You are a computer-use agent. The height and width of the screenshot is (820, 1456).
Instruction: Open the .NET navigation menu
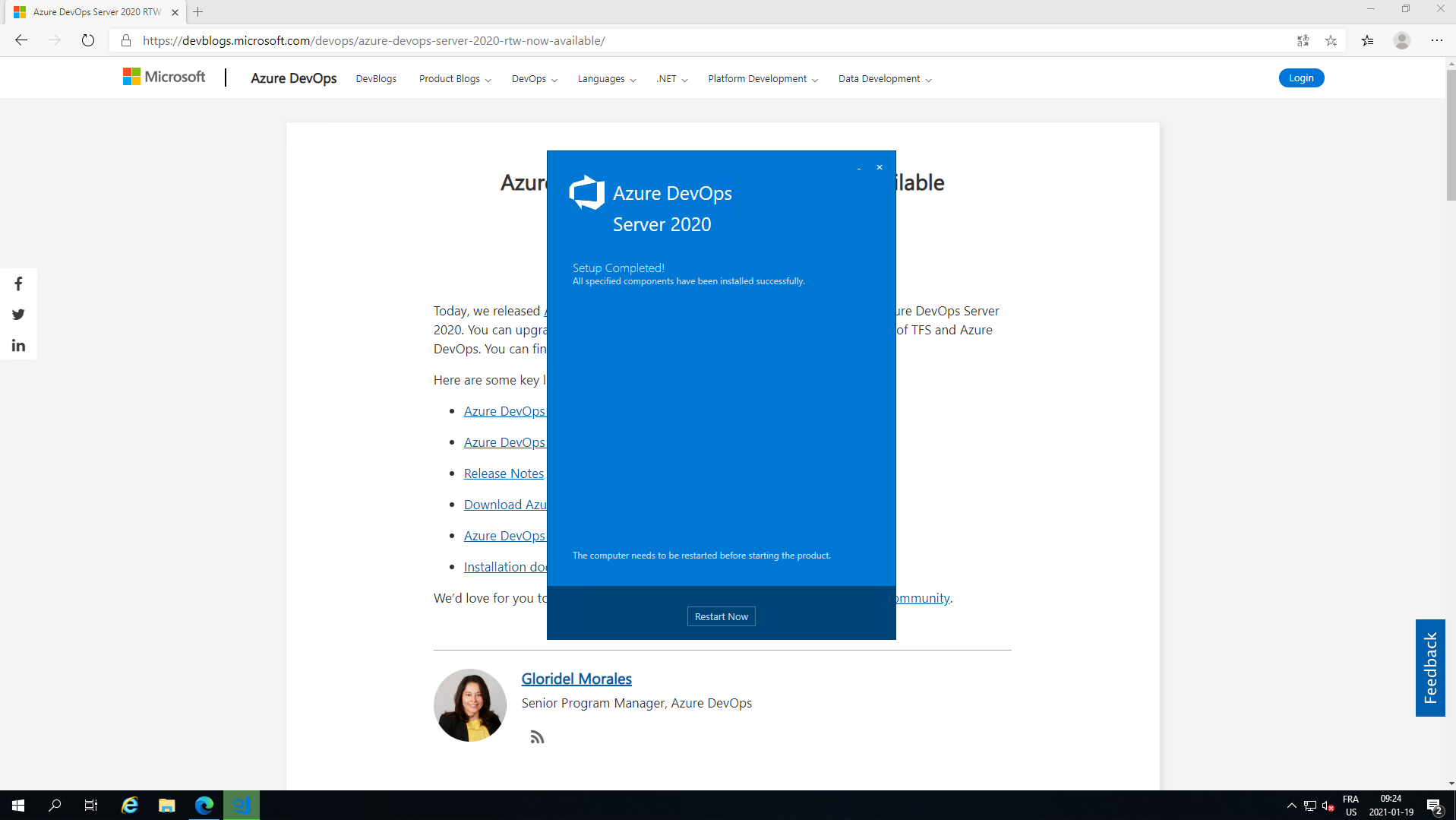[671, 79]
